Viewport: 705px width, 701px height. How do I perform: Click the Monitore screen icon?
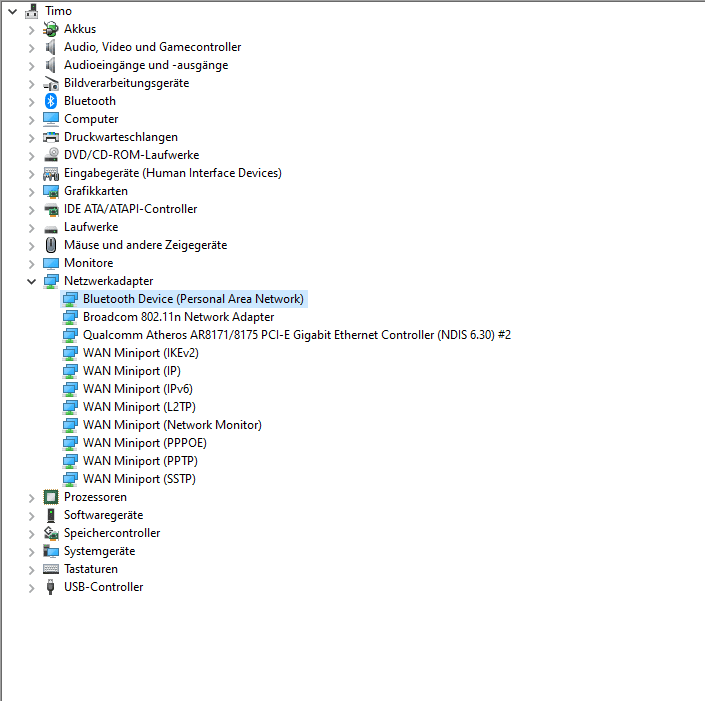[x=51, y=263]
